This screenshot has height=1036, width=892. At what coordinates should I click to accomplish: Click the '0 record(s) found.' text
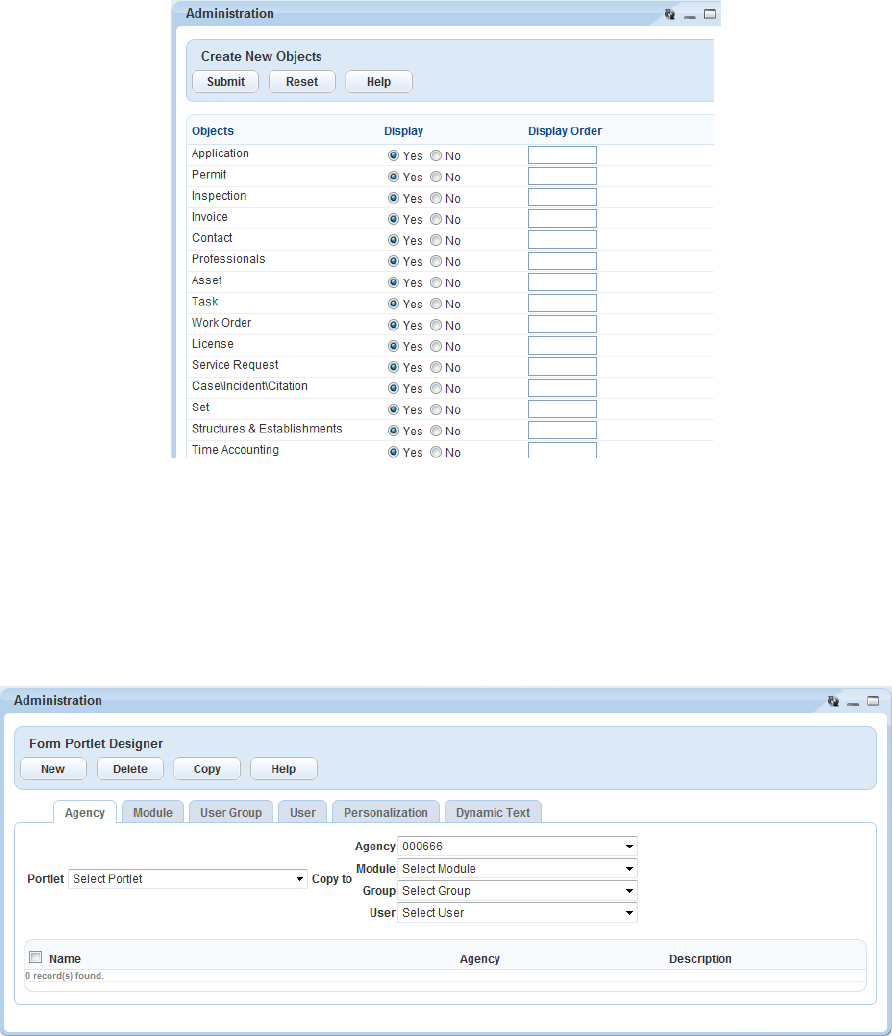coord(64,976)
